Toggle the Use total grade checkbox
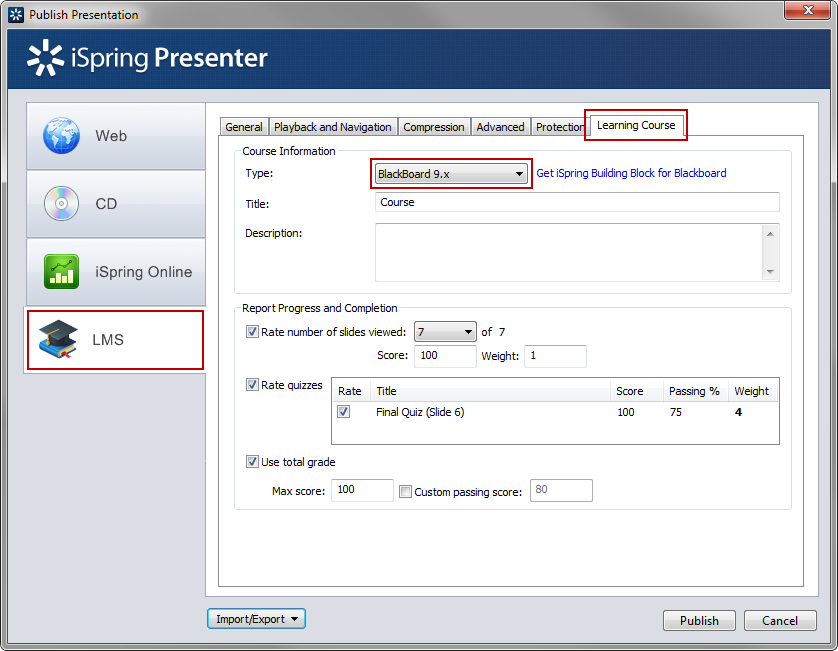 click(x=252, y=462)
